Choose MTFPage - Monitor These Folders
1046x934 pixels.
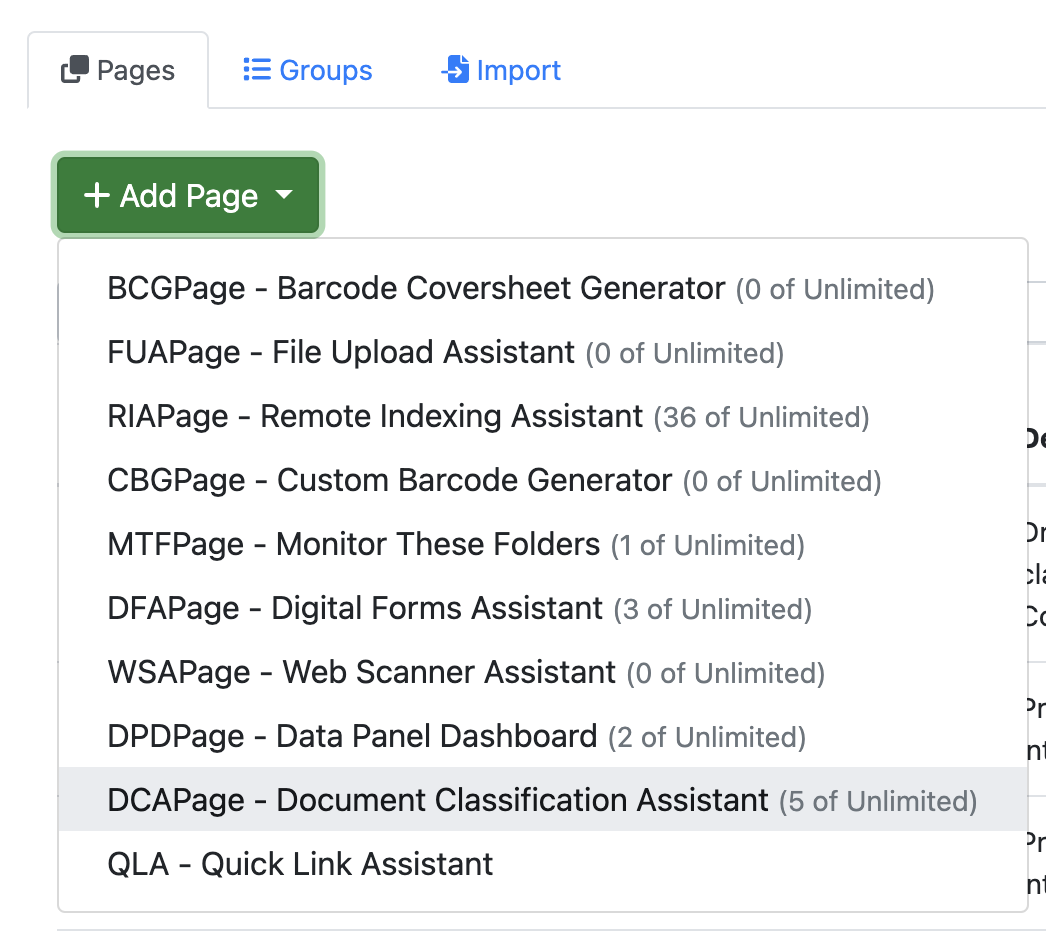click(353, 545)
